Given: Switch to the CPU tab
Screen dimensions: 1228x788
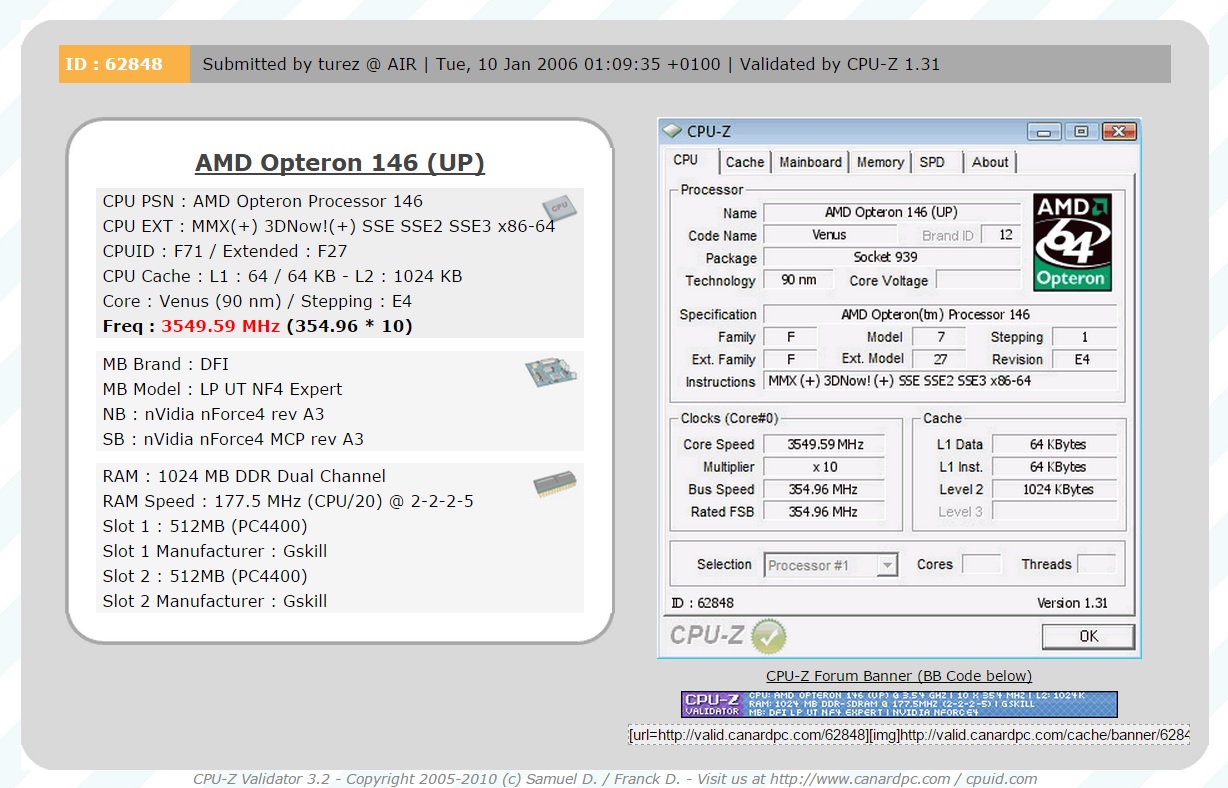Looking at the screenshot, I should tap(686, 160).
